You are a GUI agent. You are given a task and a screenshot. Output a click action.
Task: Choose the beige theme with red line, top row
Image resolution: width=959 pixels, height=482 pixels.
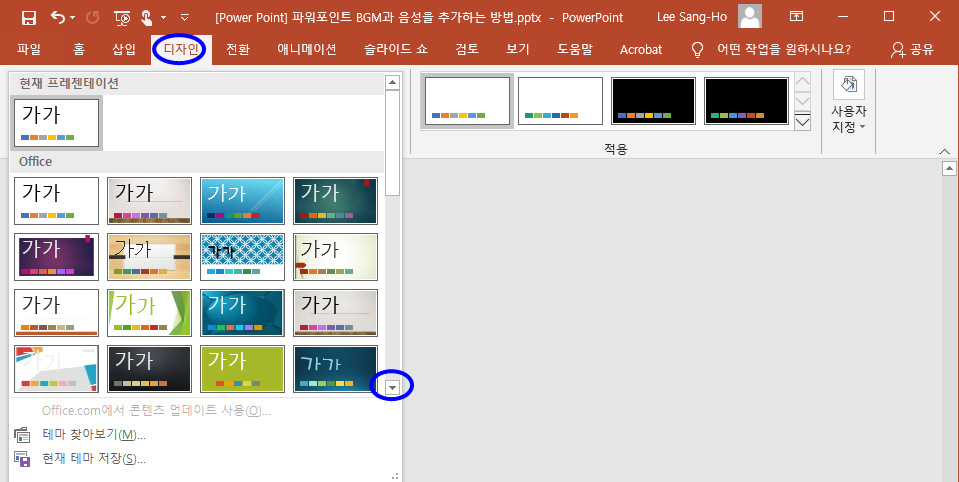click(x=149, y=201)
